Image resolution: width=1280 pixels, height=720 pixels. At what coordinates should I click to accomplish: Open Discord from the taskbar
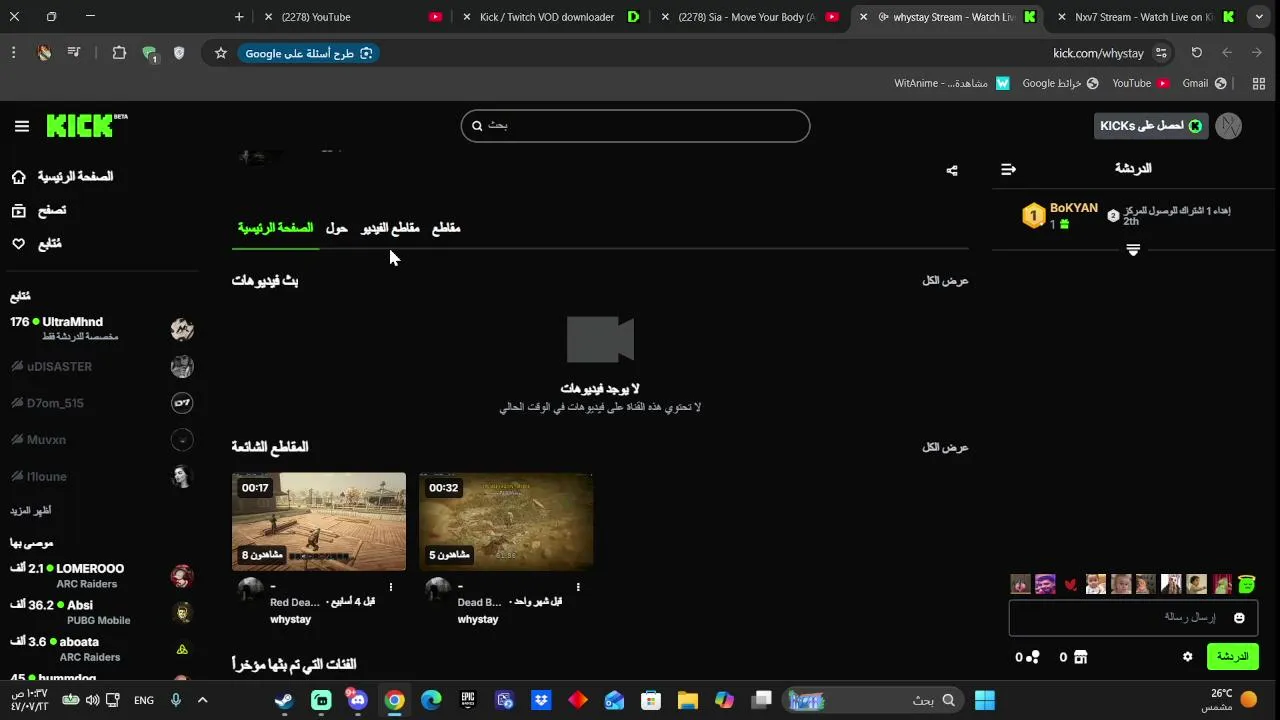358,700
